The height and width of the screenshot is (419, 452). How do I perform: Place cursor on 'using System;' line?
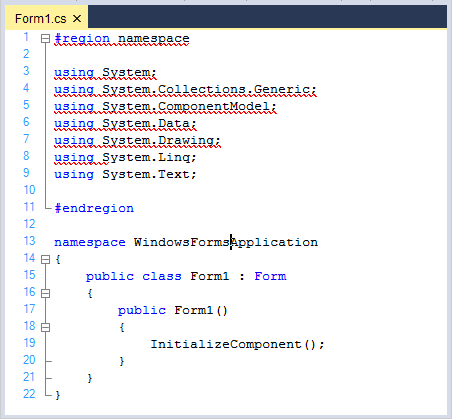point(105,72)
